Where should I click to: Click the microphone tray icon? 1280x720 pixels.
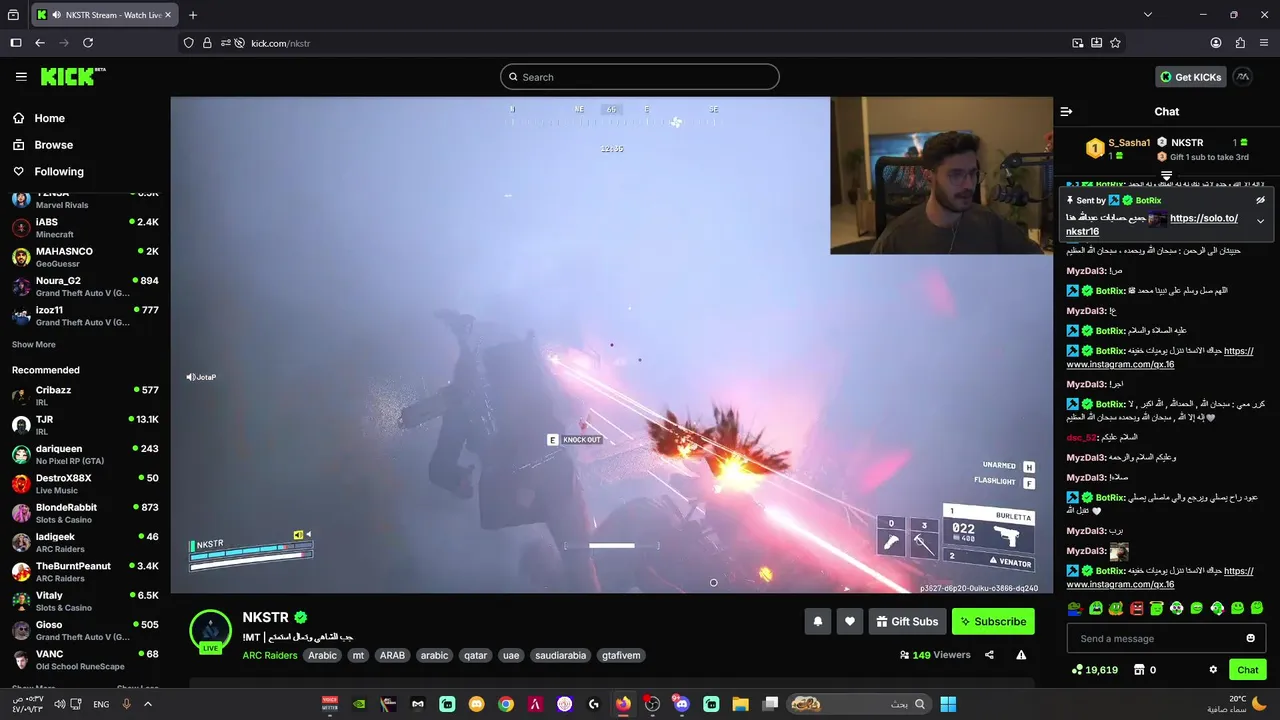point(126,704)
